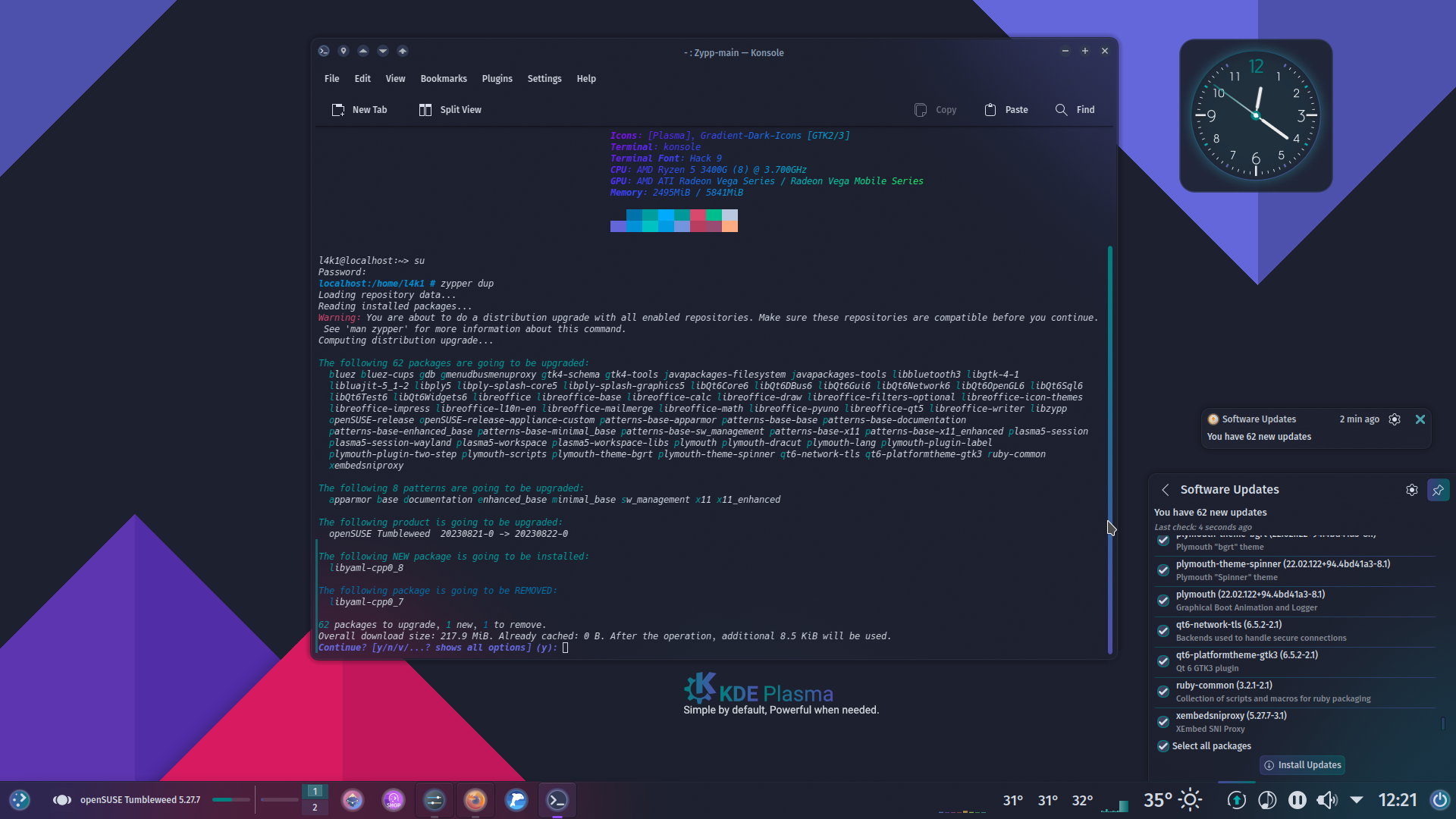Open the Konsole icon in the taskbar
This screenshot has width=1456, height=819.
pos(557,799)
